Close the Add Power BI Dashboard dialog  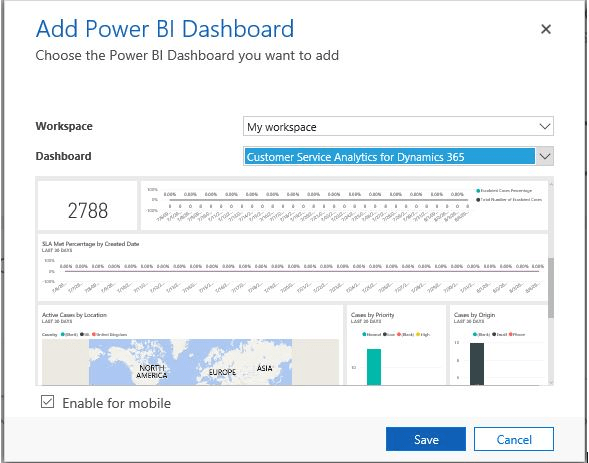click(545, 29)
